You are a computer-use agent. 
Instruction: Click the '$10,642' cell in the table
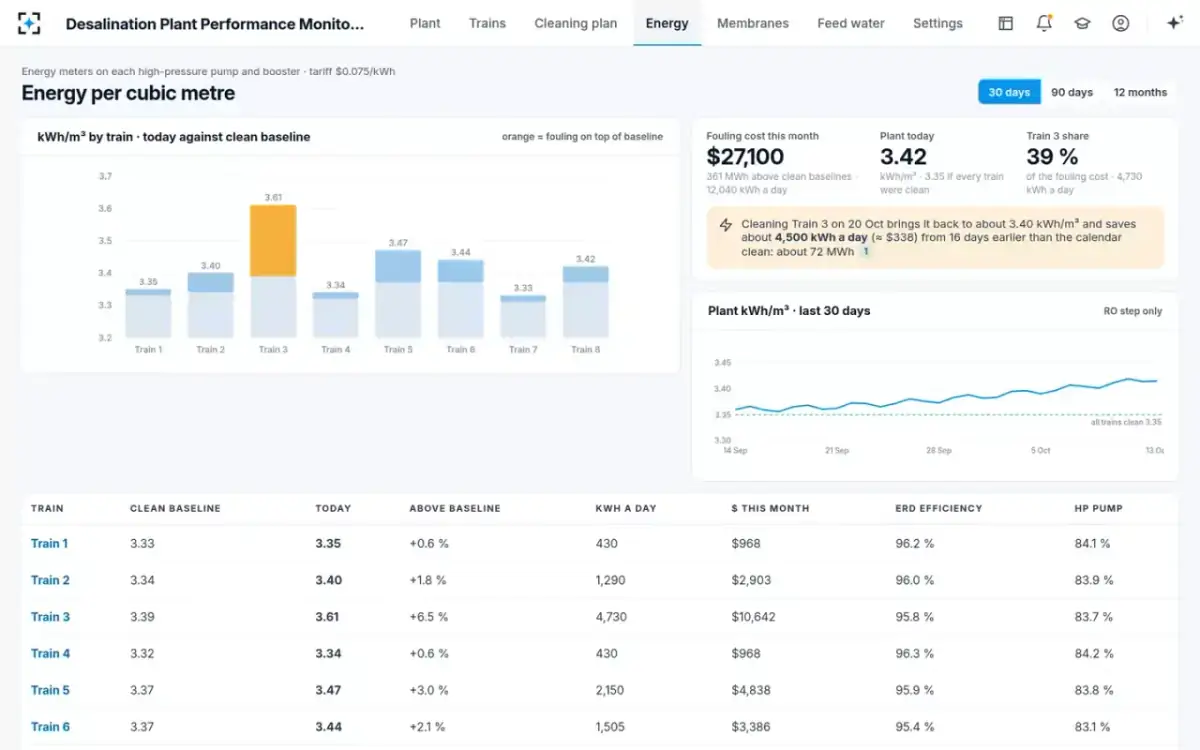pyautogui.click(x=753, y=617)
